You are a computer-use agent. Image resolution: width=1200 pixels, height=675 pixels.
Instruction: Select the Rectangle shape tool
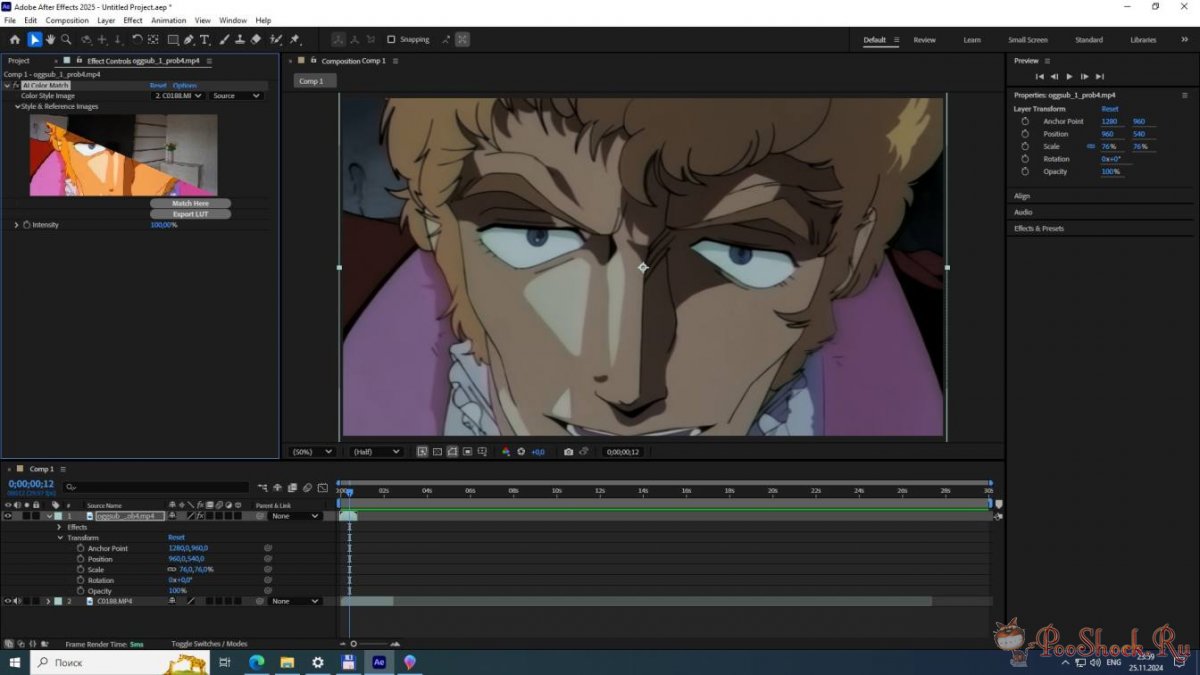coord(173,40)
